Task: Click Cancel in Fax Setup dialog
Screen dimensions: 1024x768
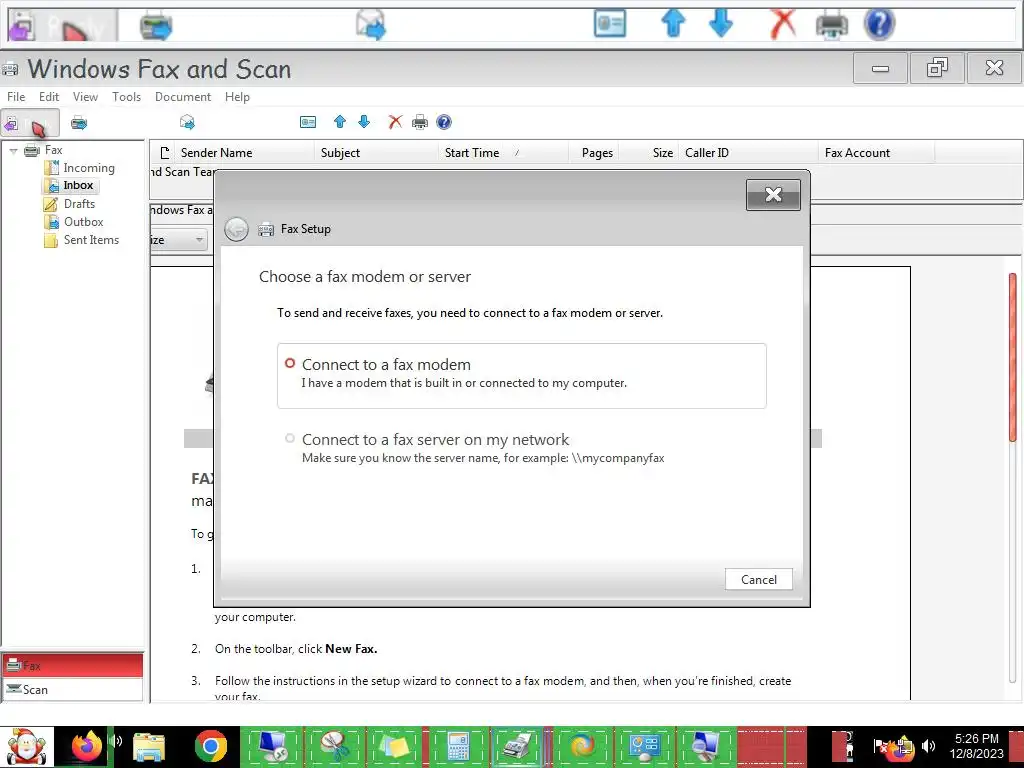Action: (x=758, y=579)
